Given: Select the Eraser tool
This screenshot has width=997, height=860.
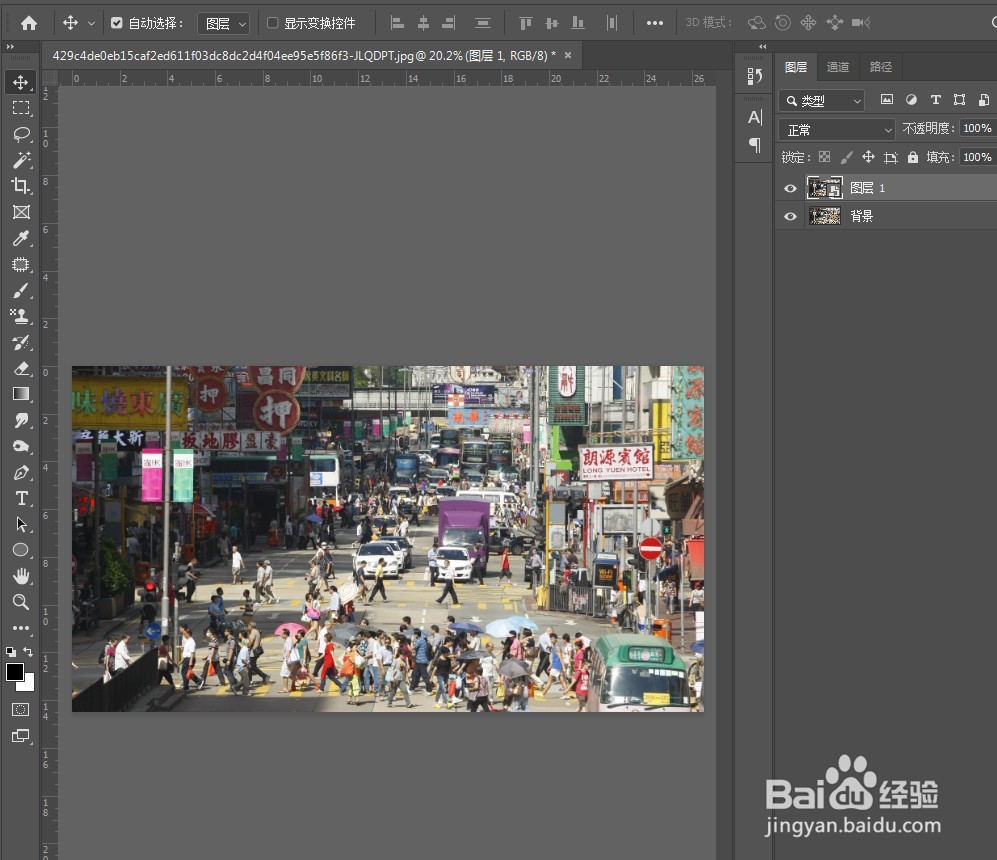Looking at the screenshot, I should coord(20,368).
